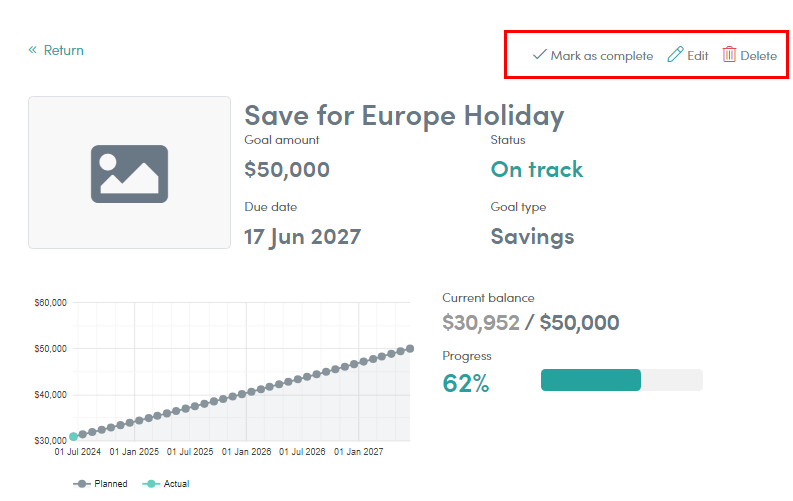Click the Mark as complete text

coord(602,56)
